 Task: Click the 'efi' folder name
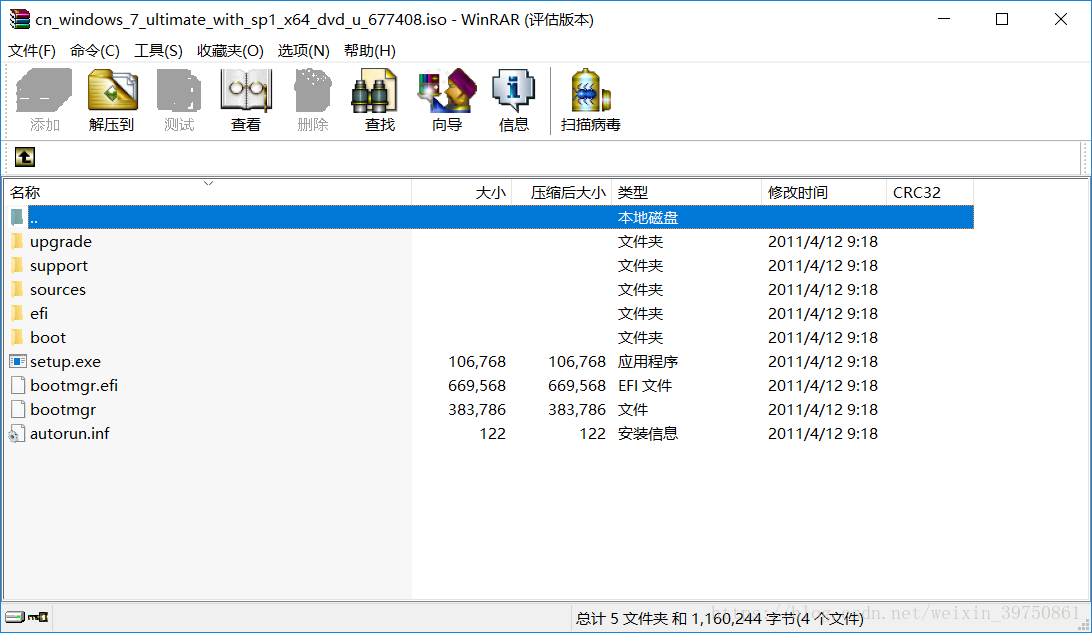tap(39, 313)
